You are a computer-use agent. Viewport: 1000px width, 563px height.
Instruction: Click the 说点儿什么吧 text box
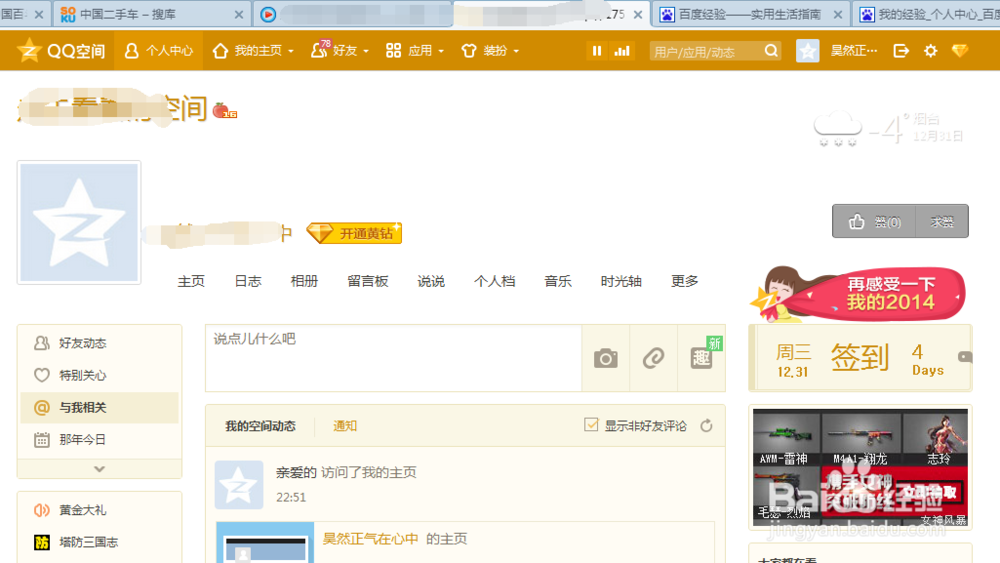pos(393,358)
